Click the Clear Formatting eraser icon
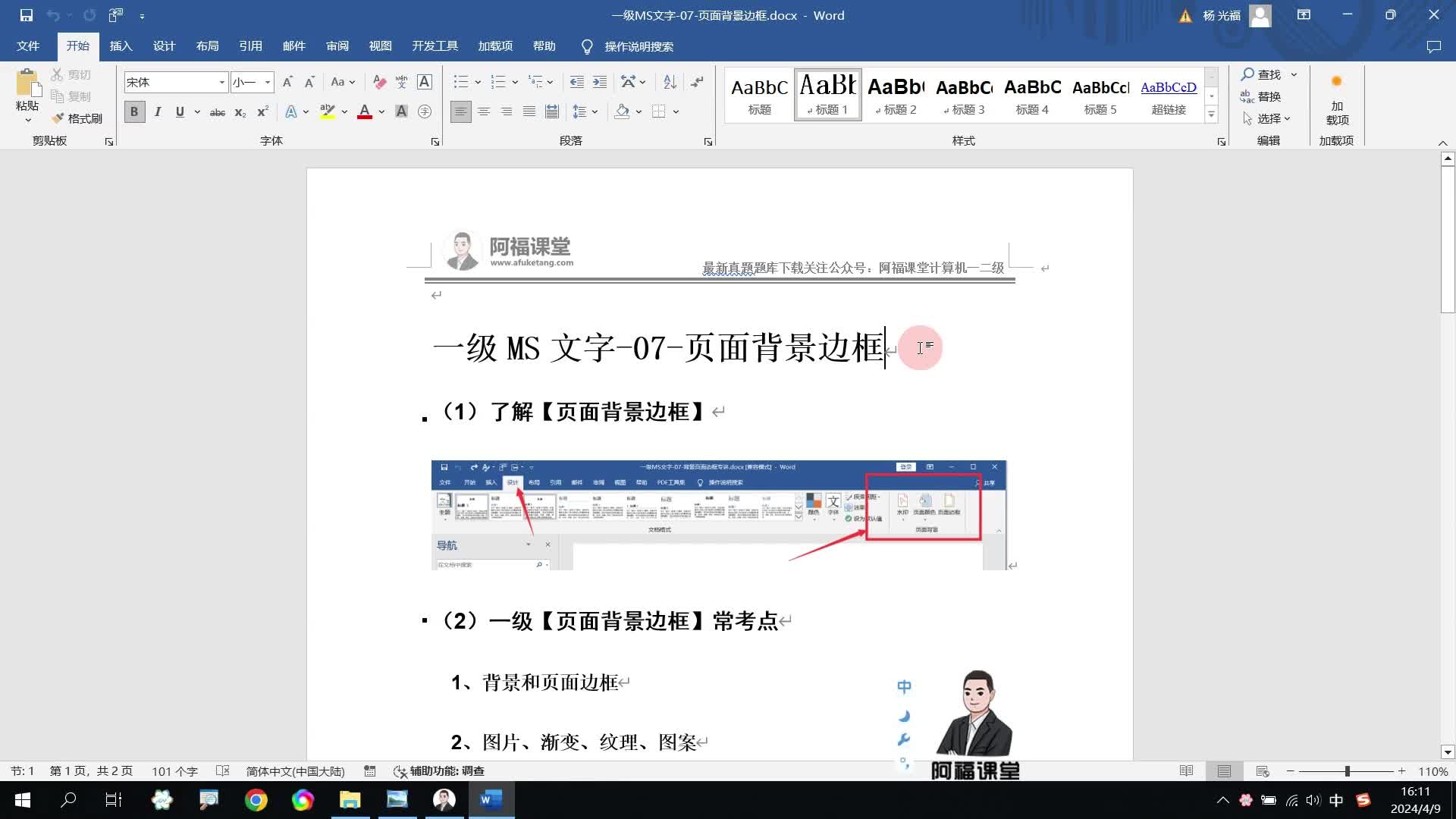Screen dimensions: 1456x819 click(x=379, y=82)
